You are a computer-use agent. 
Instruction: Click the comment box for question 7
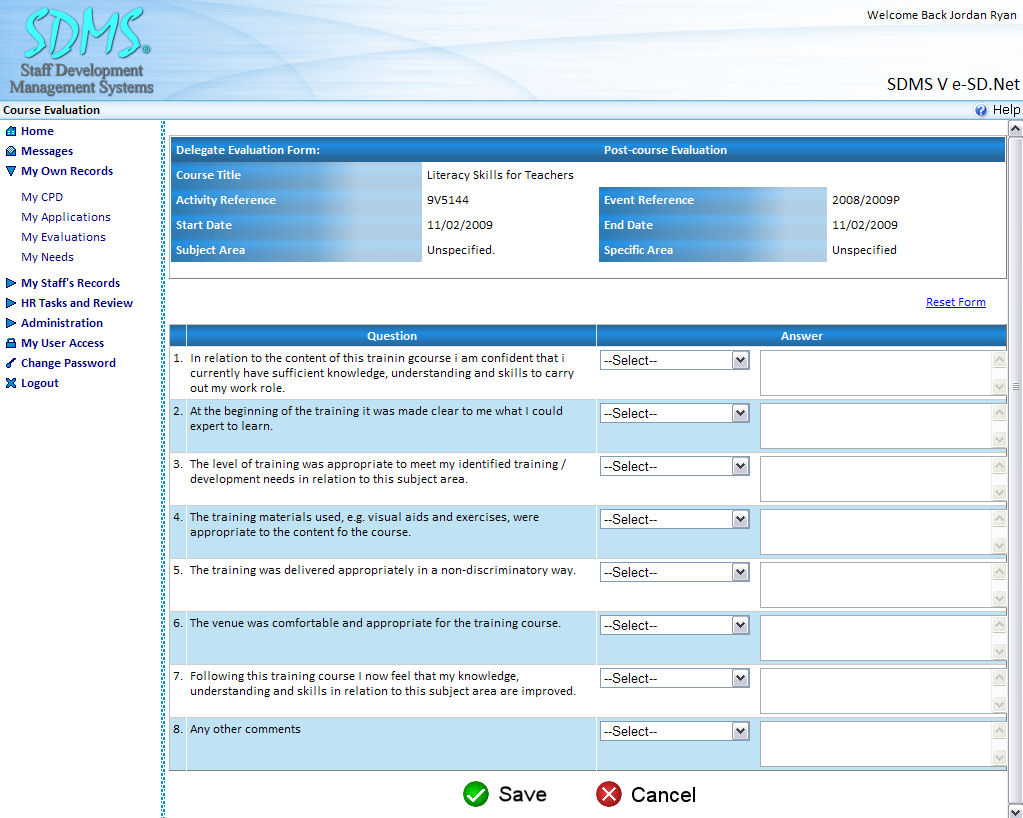[x=876, y=691]
